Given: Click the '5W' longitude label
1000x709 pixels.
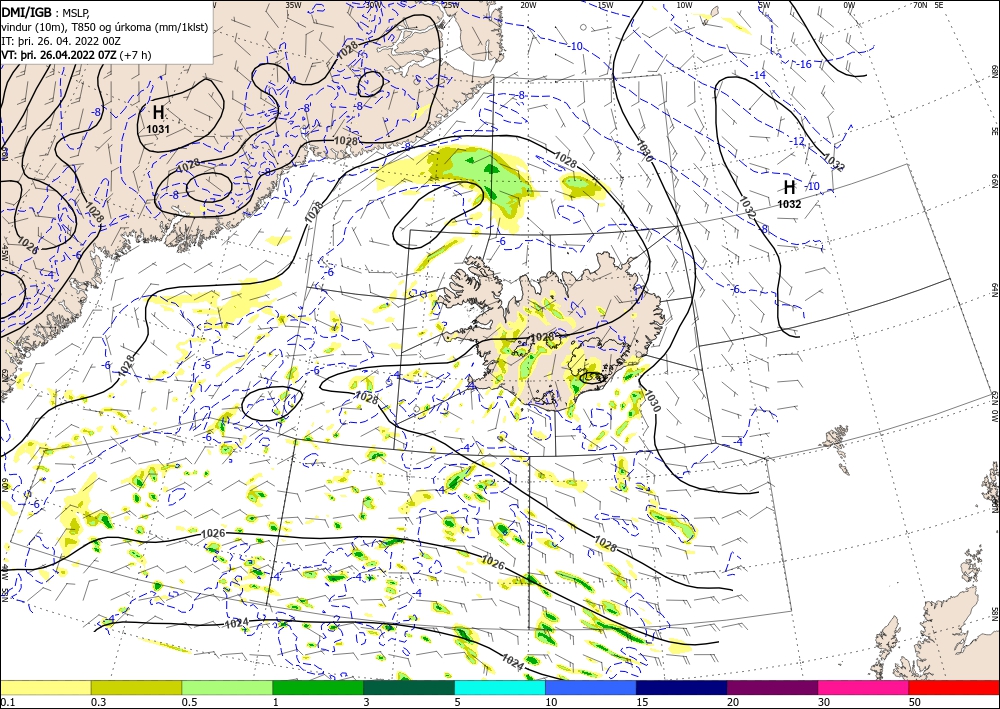Looking at the screenshot, I should click(x=764, y=5).
